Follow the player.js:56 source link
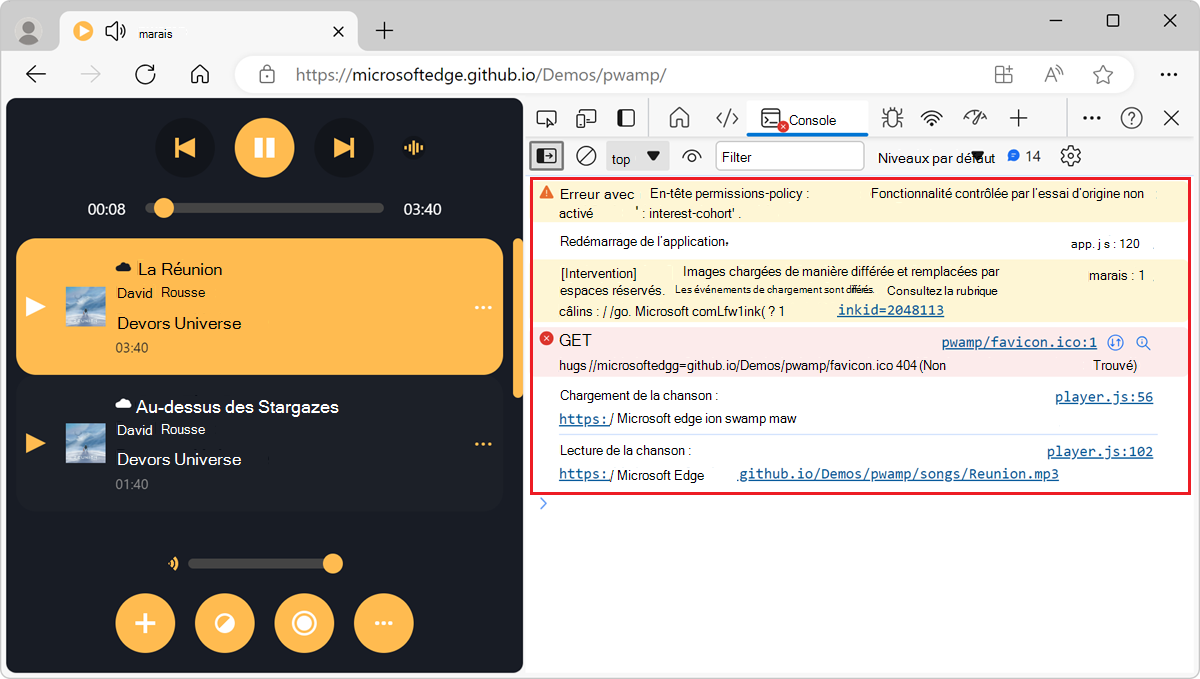The image size is (1200, 679). [1103, 396]
